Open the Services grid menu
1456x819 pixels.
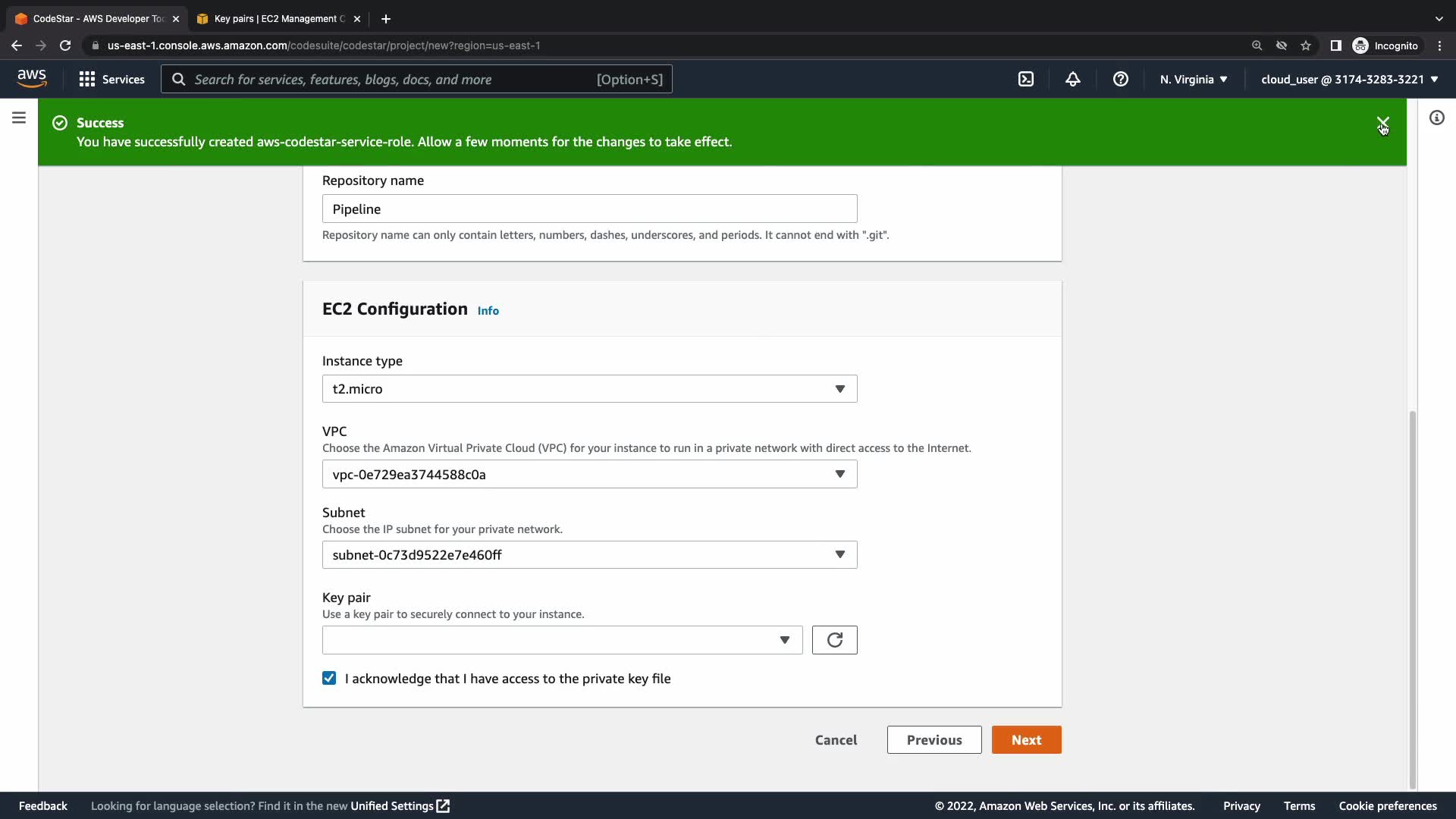pyautogui.click(x=111, y=79)
